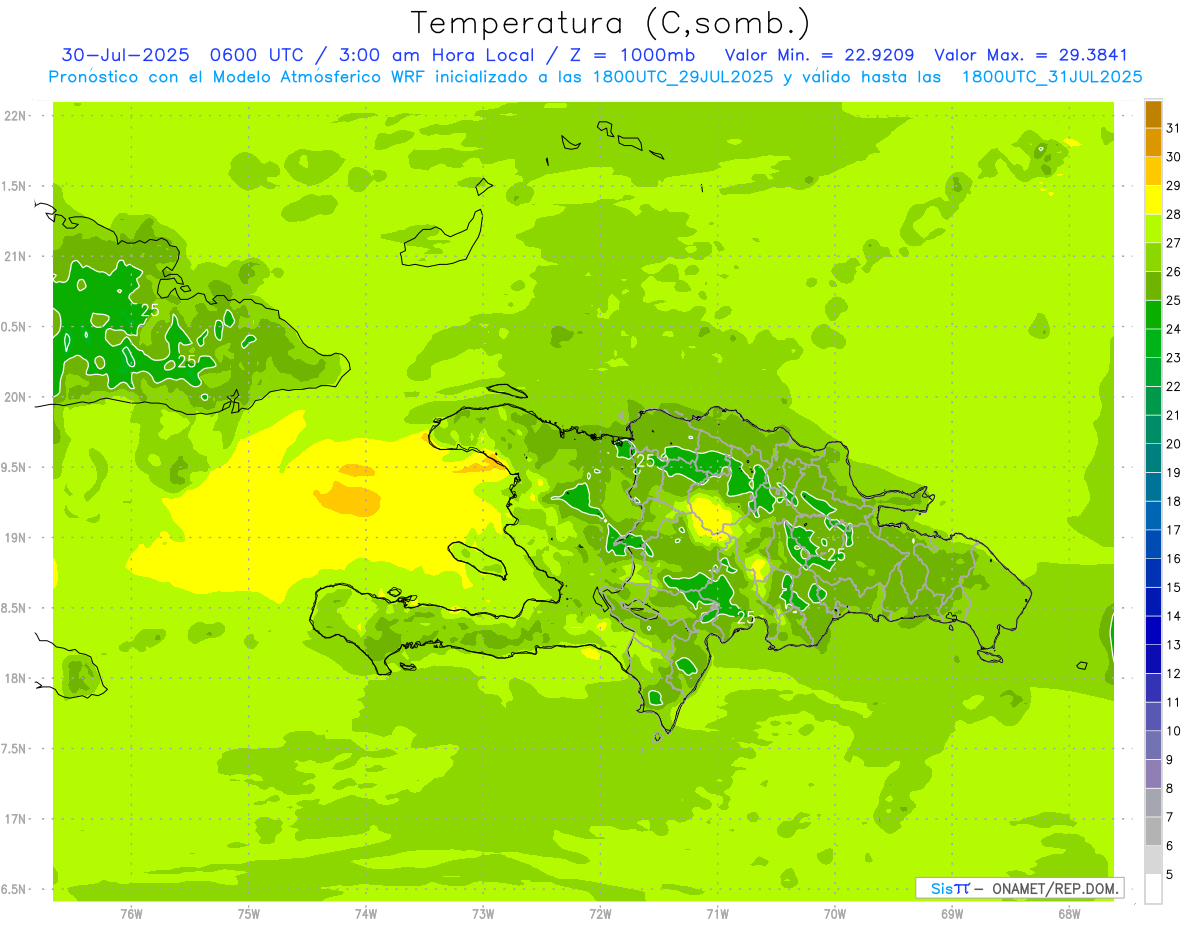Click the 'Valor Max. = 29.3841' value
Viewport: 1200px width, 927px height.
(1032, 55)
